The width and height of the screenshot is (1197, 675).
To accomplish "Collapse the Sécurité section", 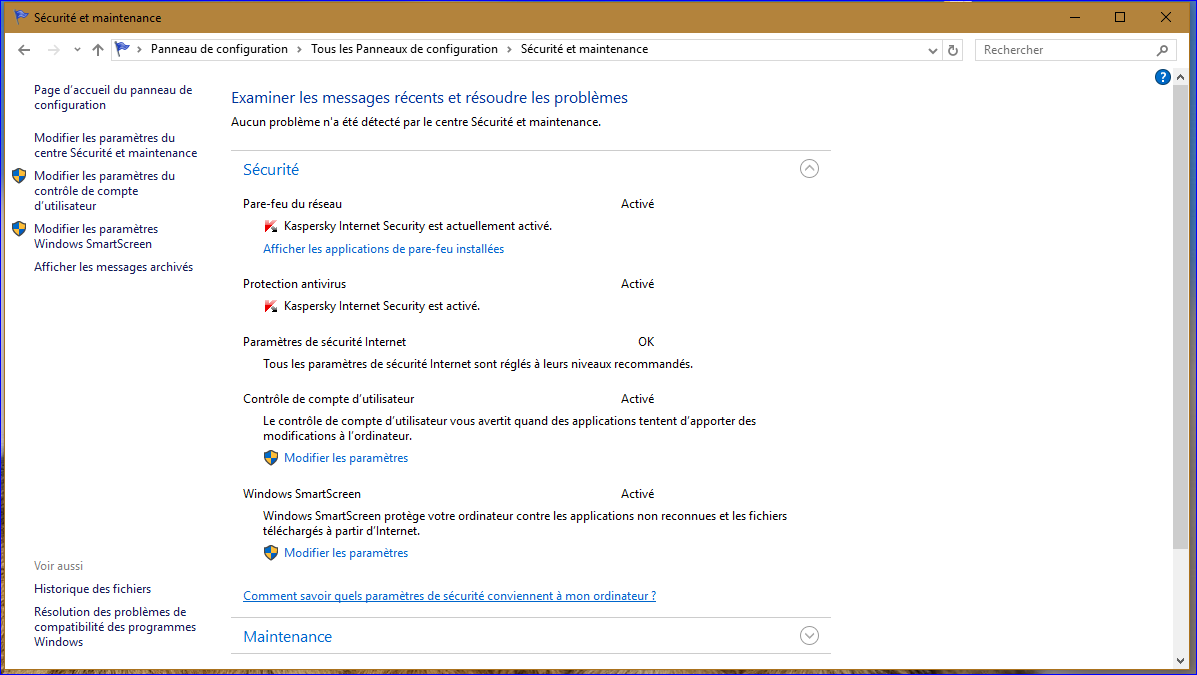I will pos(809,169).
